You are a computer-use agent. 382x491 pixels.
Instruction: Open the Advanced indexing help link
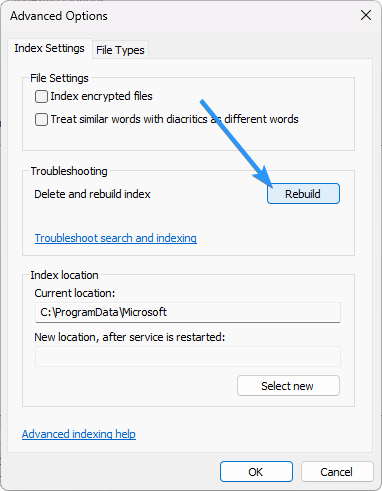tap(79, 434)
